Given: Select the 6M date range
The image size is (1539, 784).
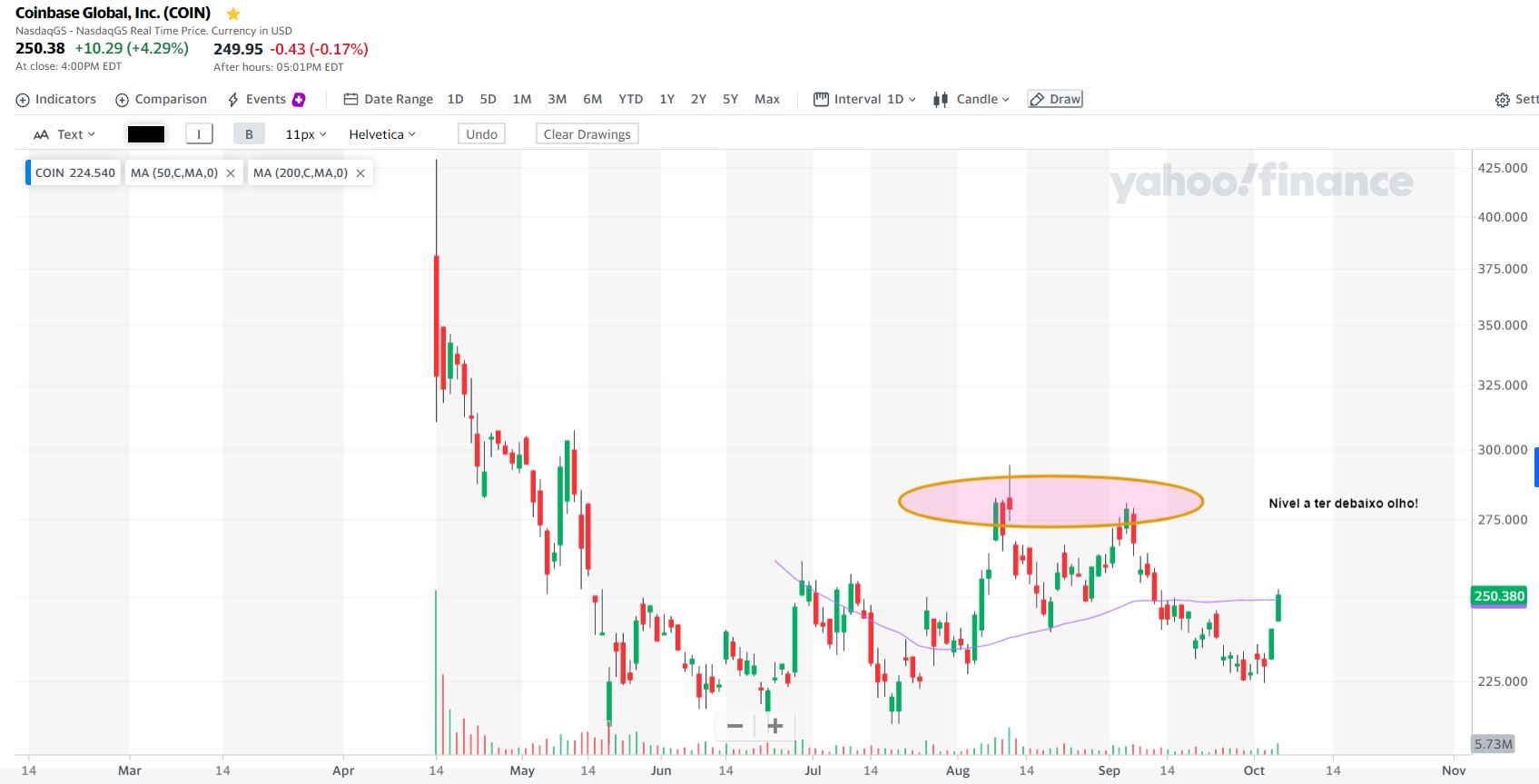Looking at the screenshot, I should click(593, 100).
